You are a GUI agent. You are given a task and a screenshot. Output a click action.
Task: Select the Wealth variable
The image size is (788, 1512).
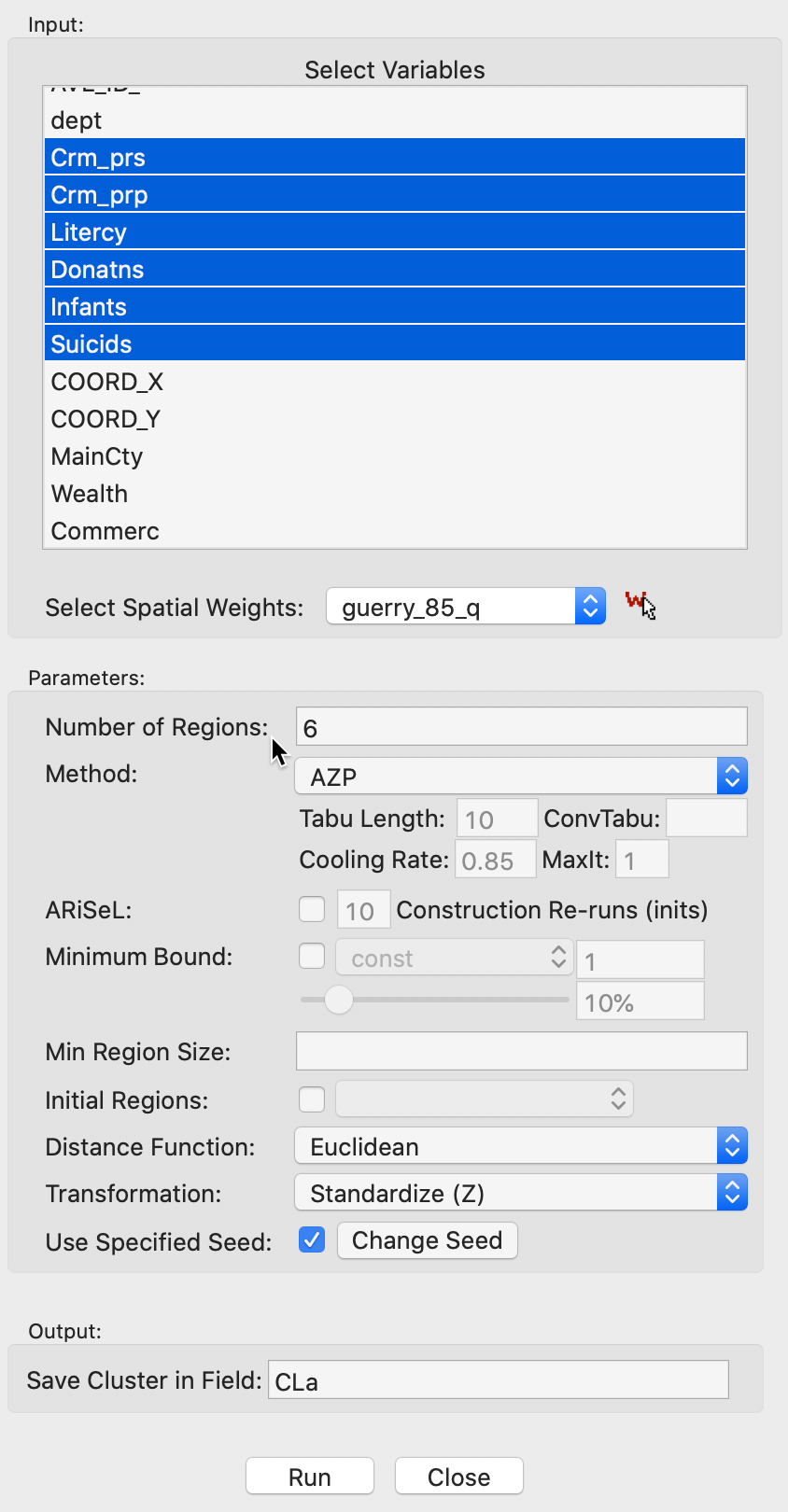(x=395, y=493)
